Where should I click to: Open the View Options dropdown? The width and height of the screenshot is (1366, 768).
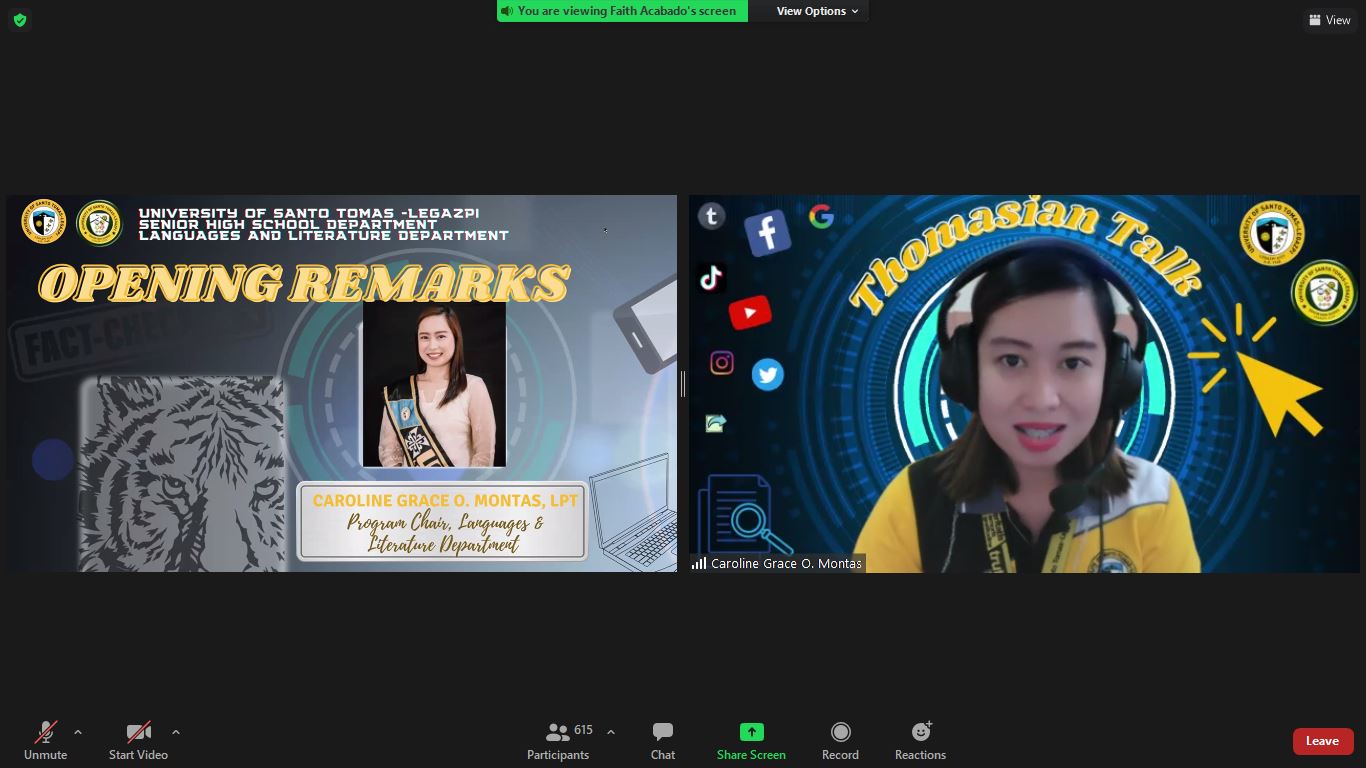pos(817,11)
